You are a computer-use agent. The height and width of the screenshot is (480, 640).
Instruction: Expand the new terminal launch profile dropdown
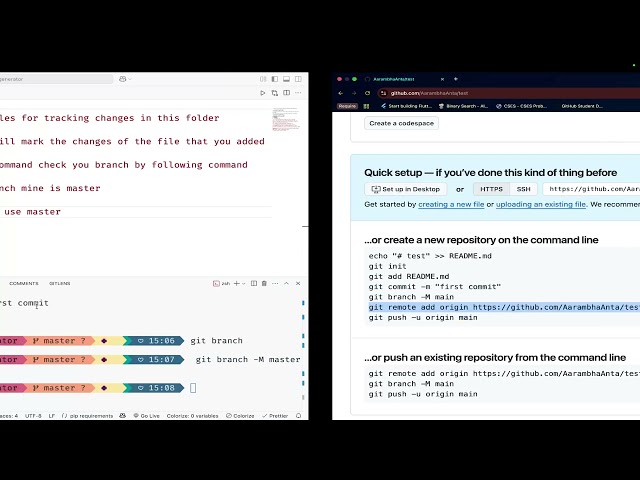click(x=244, y=284)
